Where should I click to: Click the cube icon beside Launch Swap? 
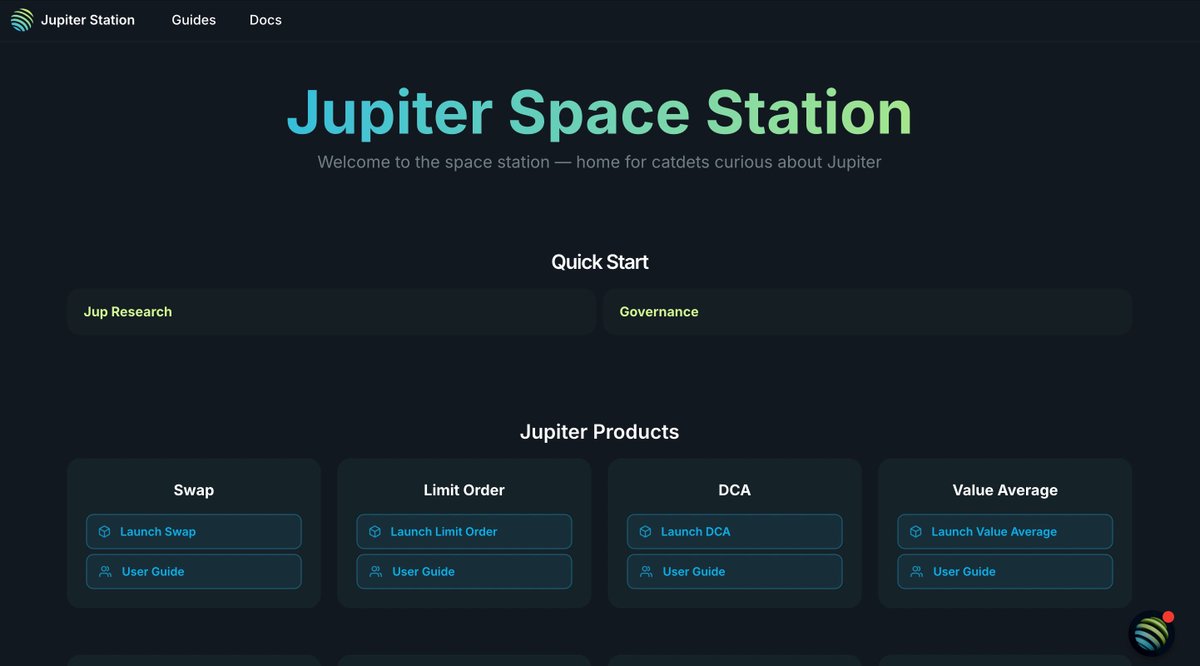104,532
